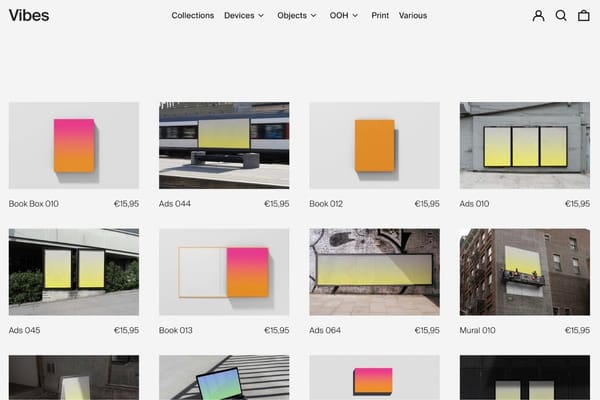Image resolution: width=600 pixels, height=400 pixels.
Task: Click the search magnifier icon
Action: [x=561, y=16]
